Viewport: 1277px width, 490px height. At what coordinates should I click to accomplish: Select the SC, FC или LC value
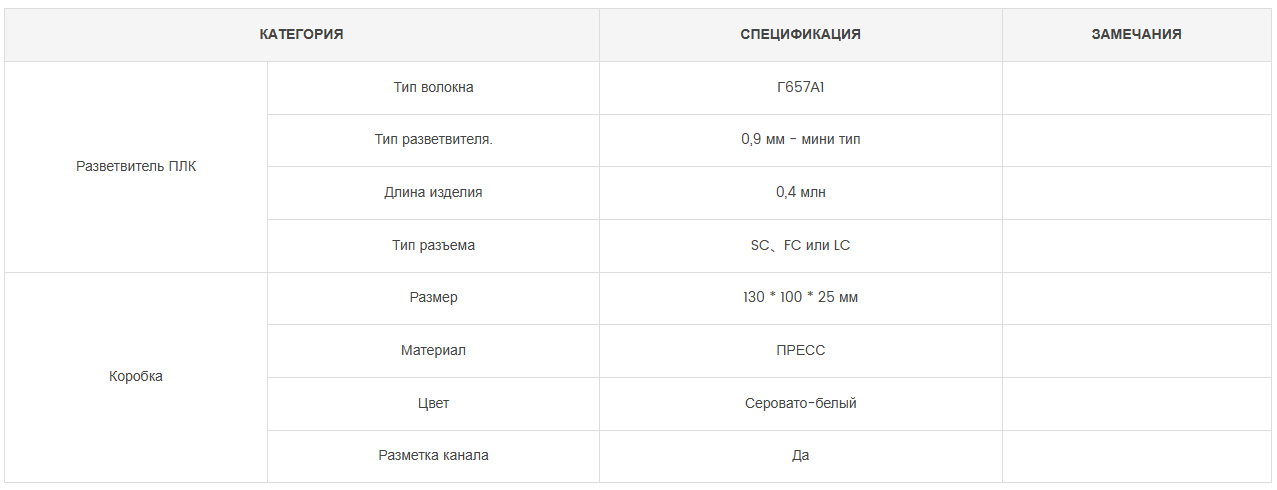(x=801, y=246)
